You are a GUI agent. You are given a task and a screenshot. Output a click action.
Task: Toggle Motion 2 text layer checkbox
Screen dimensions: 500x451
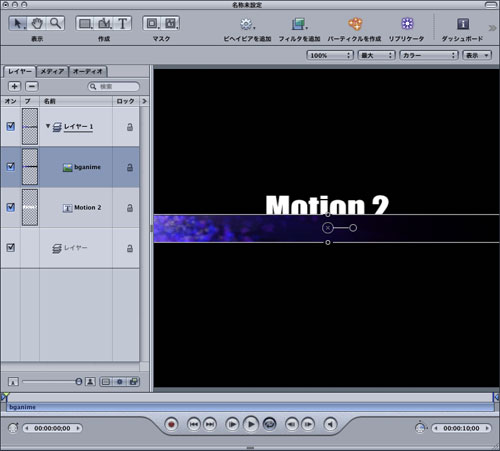click(x=11, y=207)
